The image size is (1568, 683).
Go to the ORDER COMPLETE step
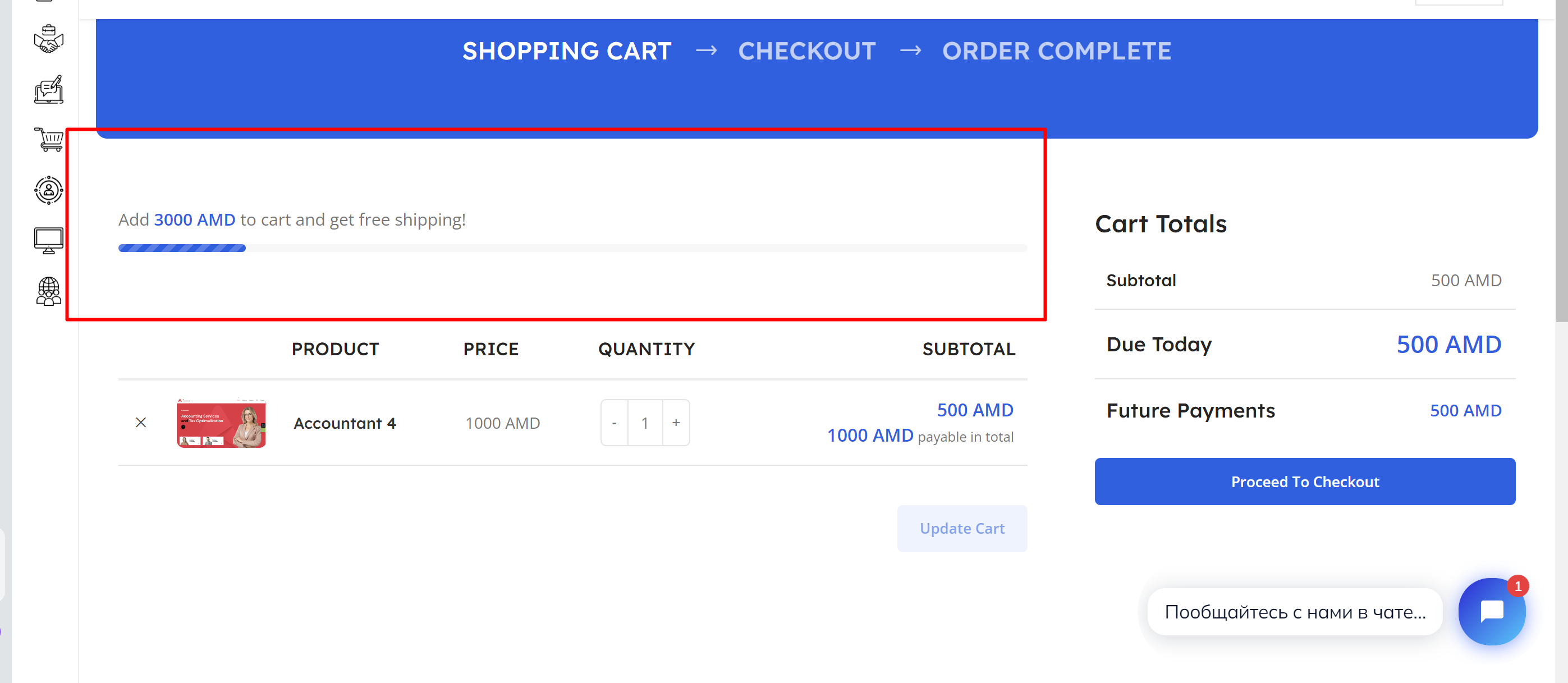point(1057,51)
